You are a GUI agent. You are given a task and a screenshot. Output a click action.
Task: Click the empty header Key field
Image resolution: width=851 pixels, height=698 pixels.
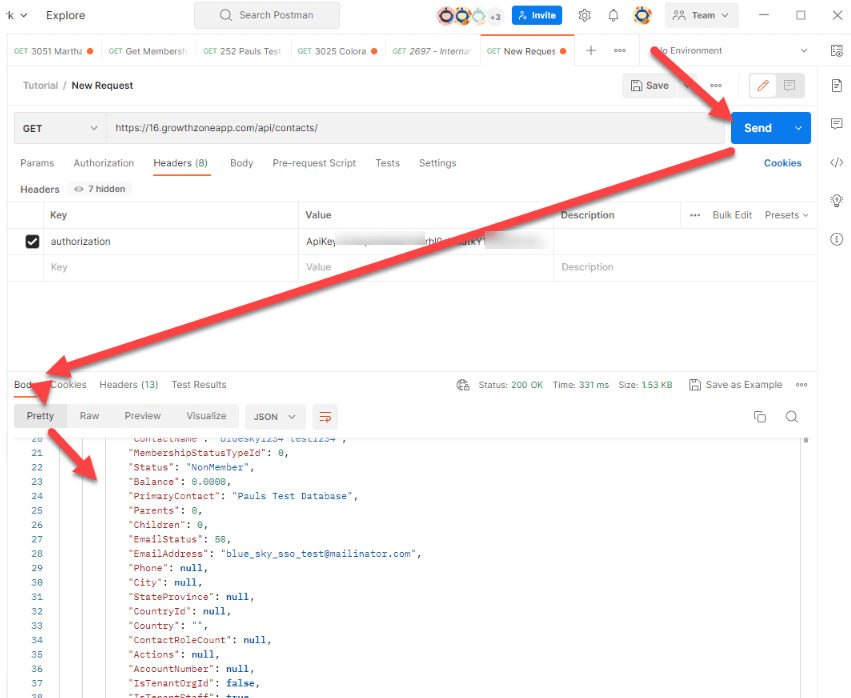click(x=170, y=267)
